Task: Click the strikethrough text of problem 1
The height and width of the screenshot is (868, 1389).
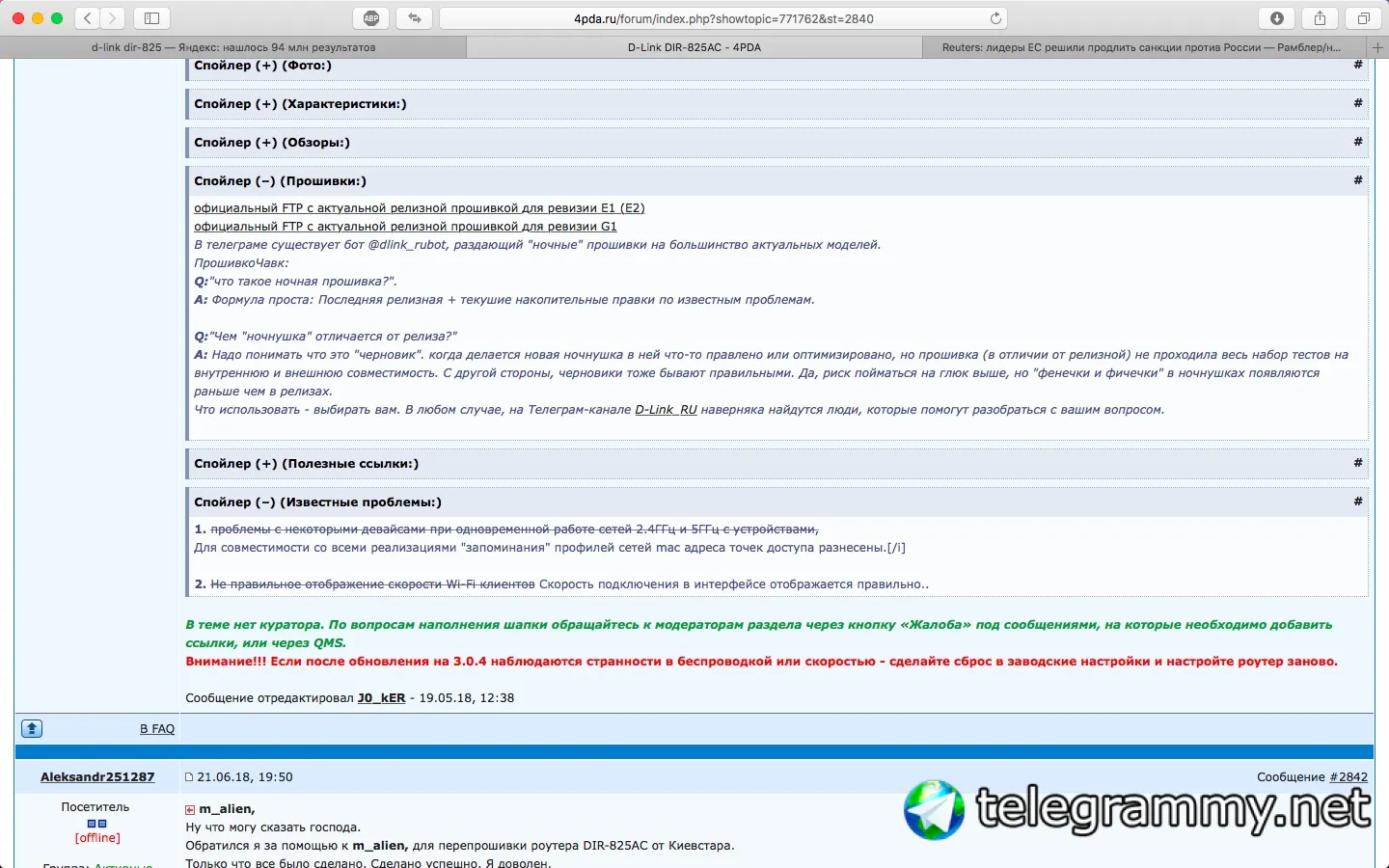Action: point(514,529)
